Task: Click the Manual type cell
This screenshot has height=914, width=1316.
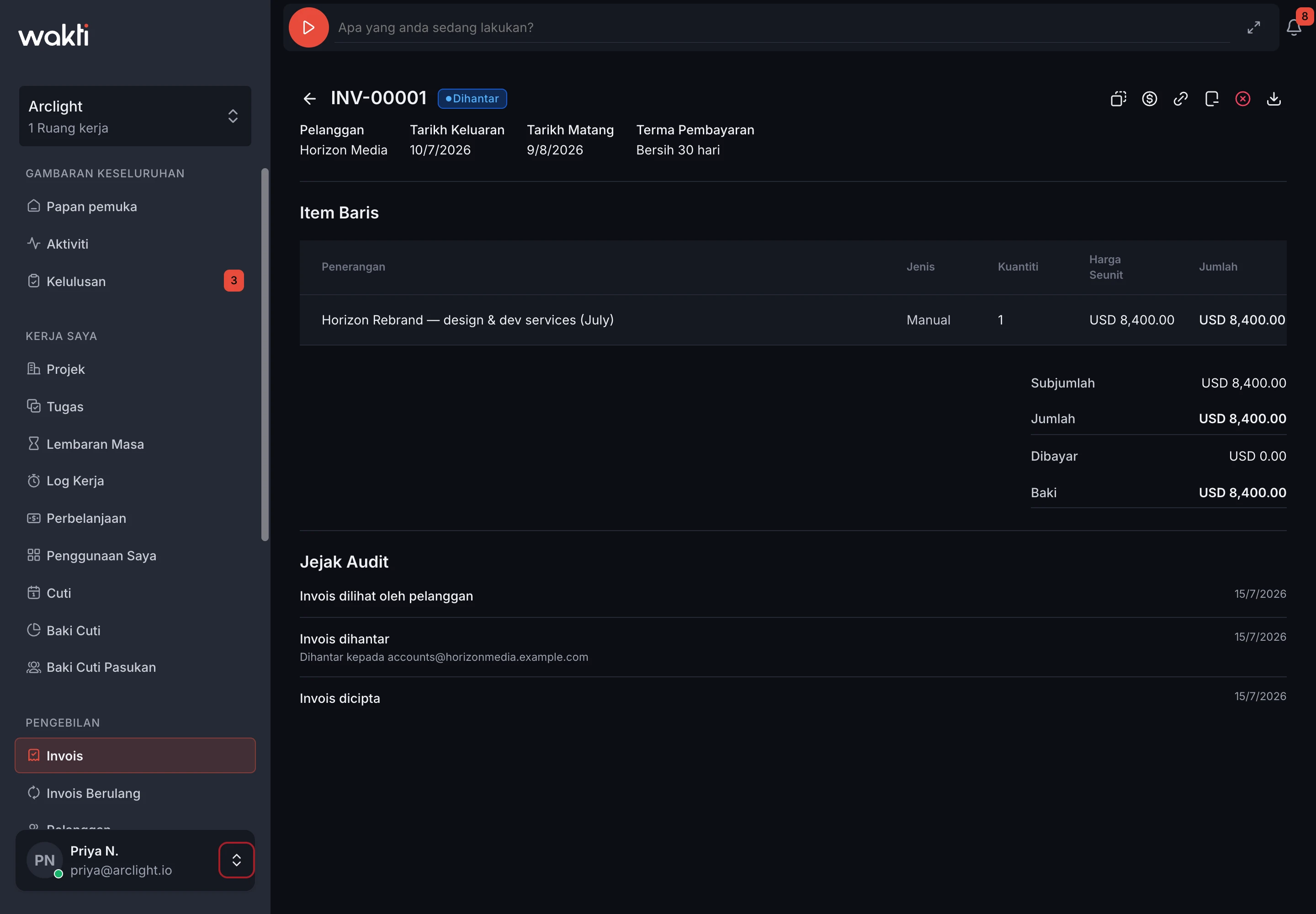Action: 929,320
